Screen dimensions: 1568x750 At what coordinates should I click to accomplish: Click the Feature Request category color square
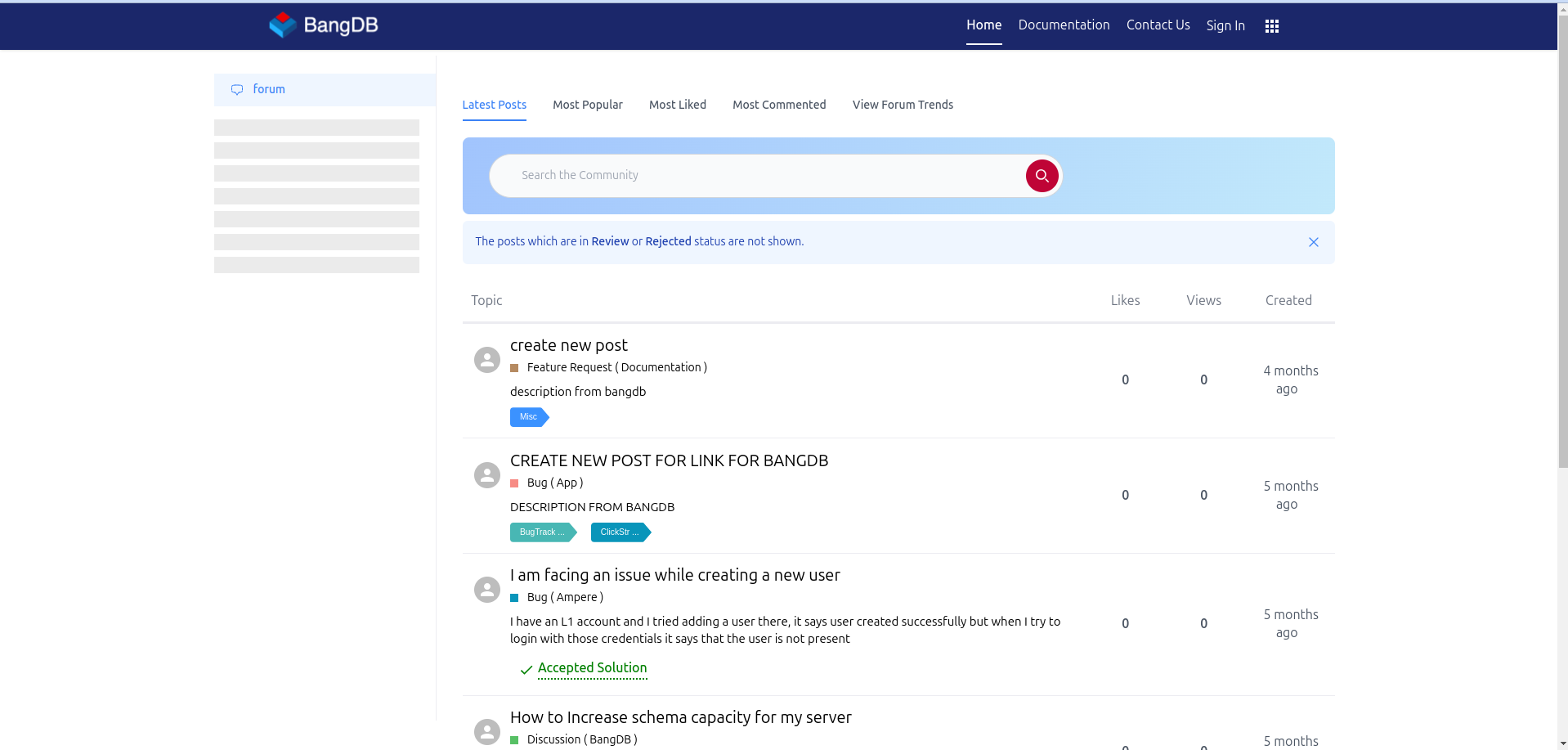[x=514, y=368]
